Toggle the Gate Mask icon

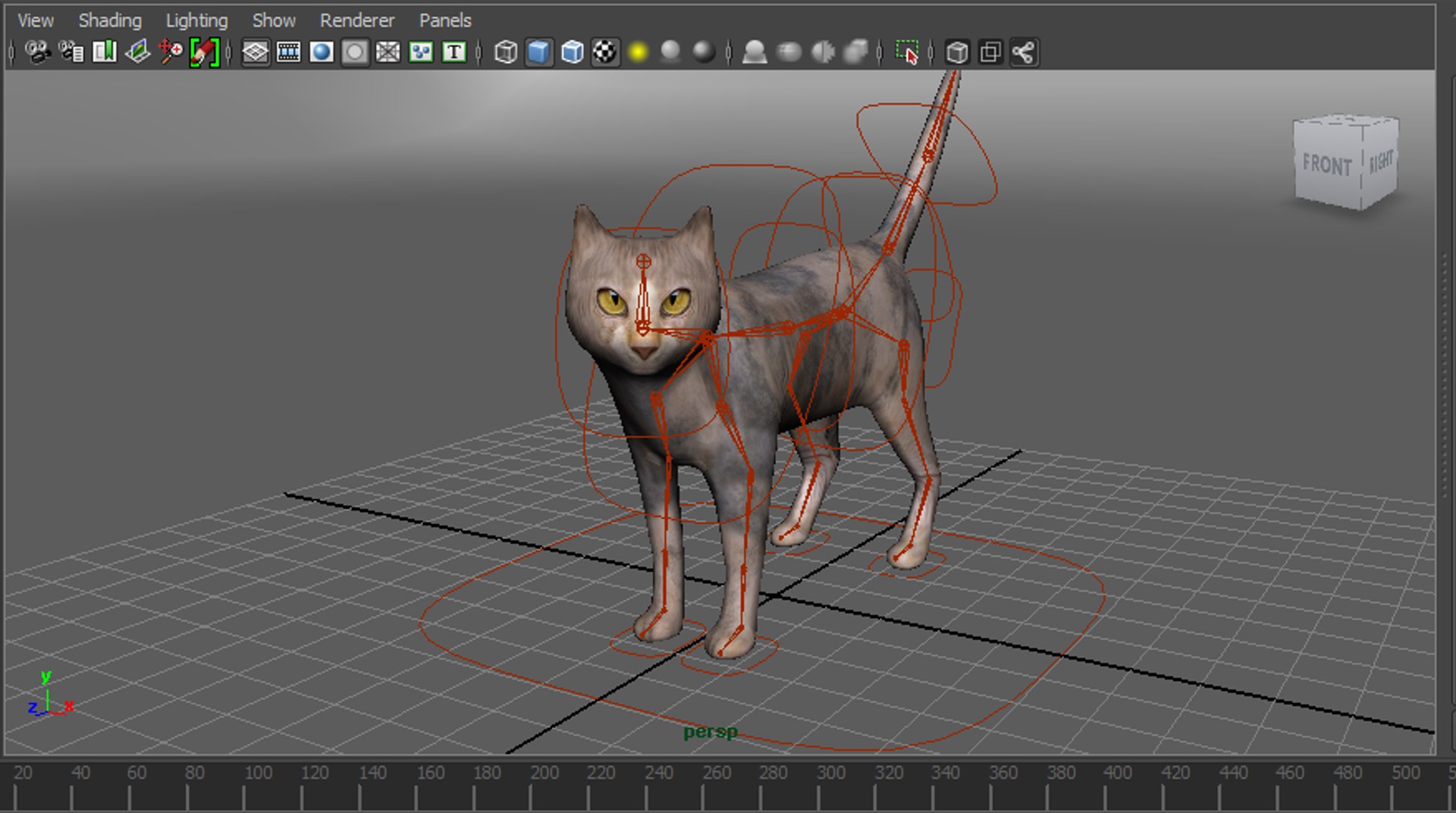(x=355, y=52)
